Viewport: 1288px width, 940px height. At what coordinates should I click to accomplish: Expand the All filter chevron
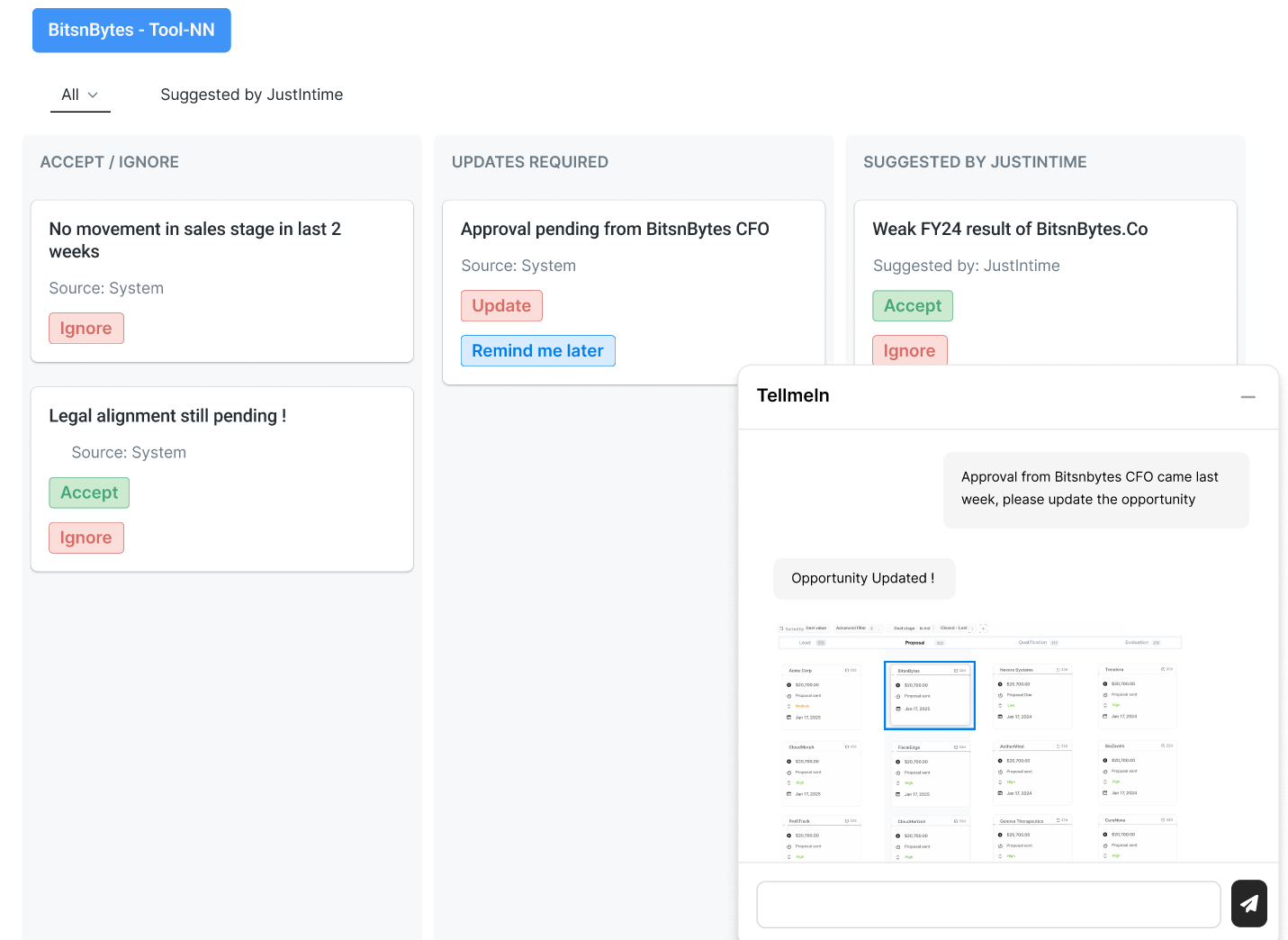click(x=93, y=95)
